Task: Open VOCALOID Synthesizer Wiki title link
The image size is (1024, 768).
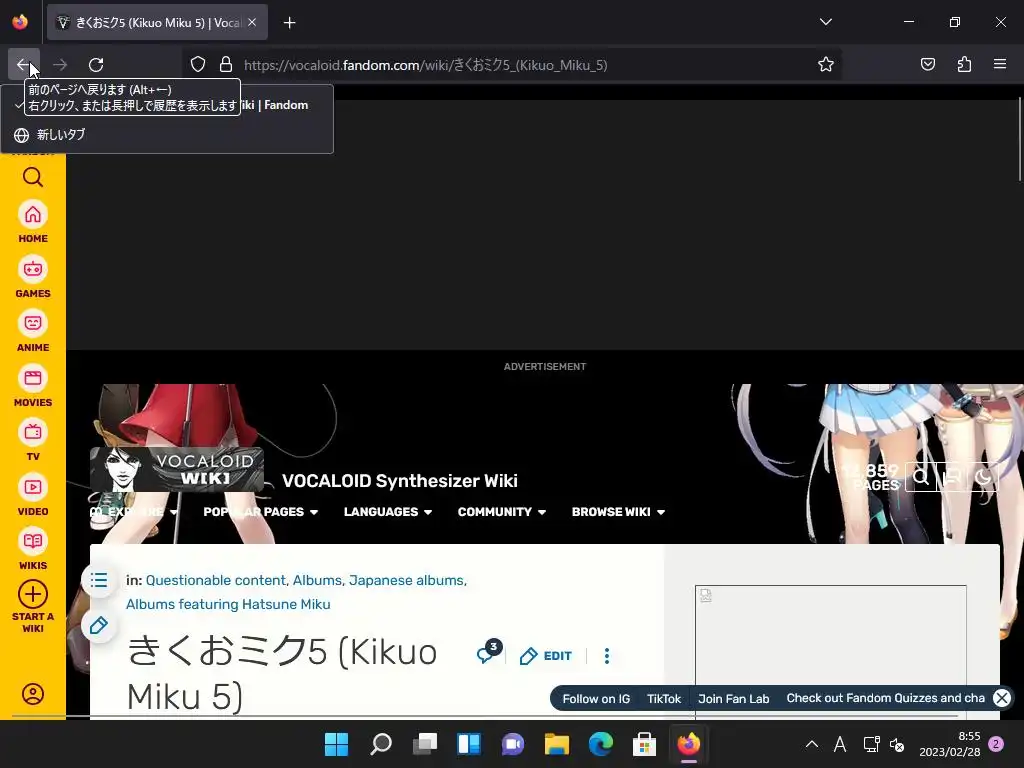Action: pyautogui.click(x=400, y=481)
